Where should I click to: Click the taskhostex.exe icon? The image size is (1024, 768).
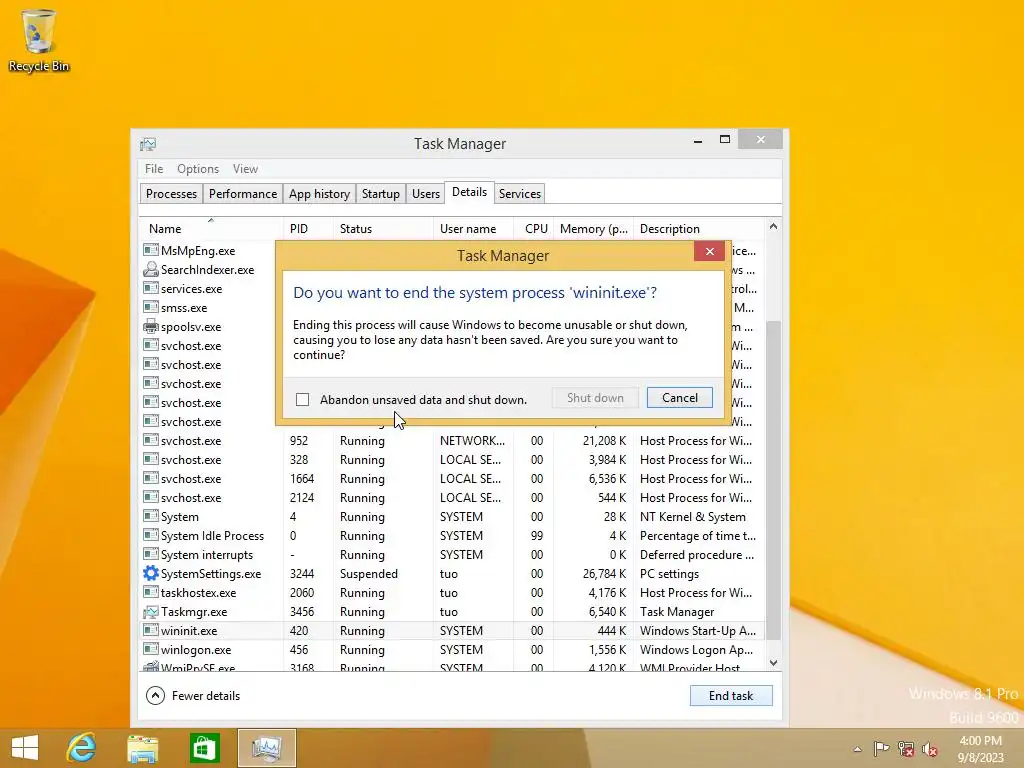tap(151, 592)
